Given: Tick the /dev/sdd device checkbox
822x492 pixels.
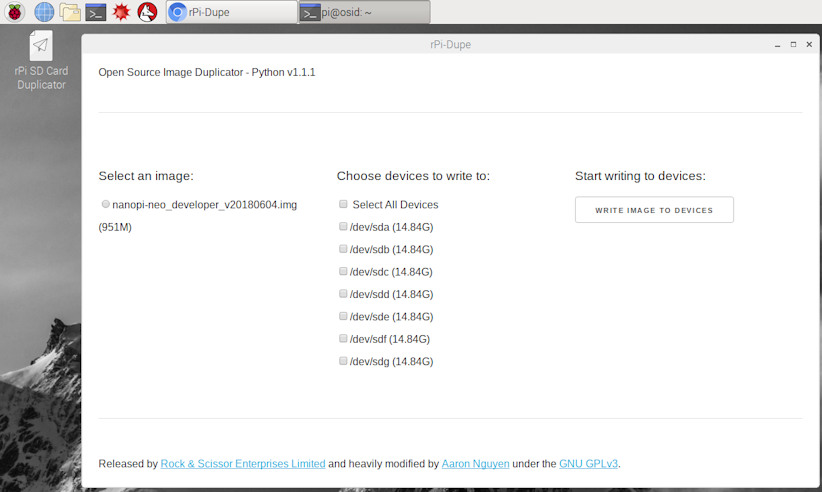Looking at the screenshot, I should [x=343, y=294].
